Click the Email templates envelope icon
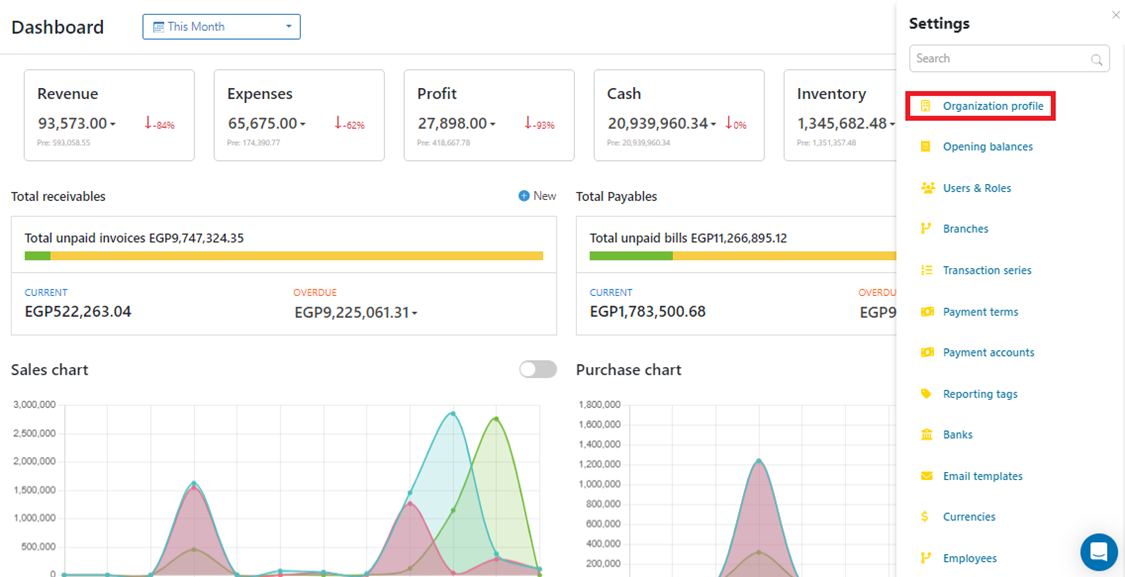The image size is (1125, 577). tap(926, 476)
